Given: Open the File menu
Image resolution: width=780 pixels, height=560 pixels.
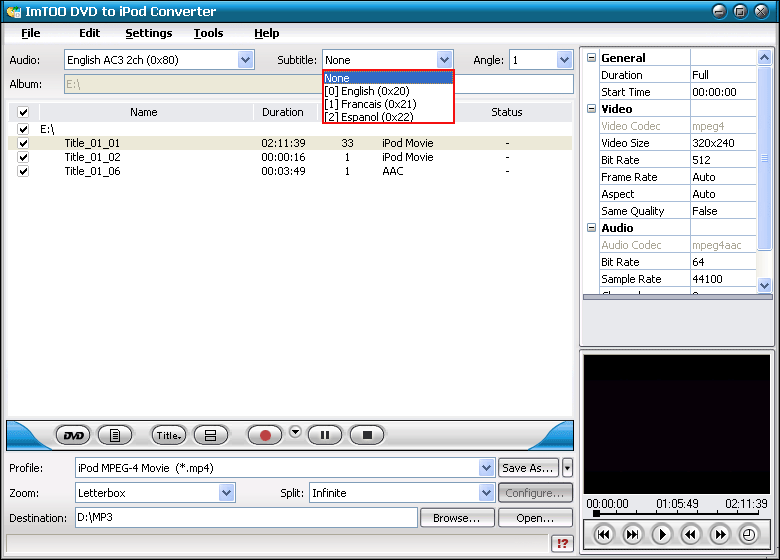Looking at the screenshot, I should pyautogui.click(x=30, y=33).
